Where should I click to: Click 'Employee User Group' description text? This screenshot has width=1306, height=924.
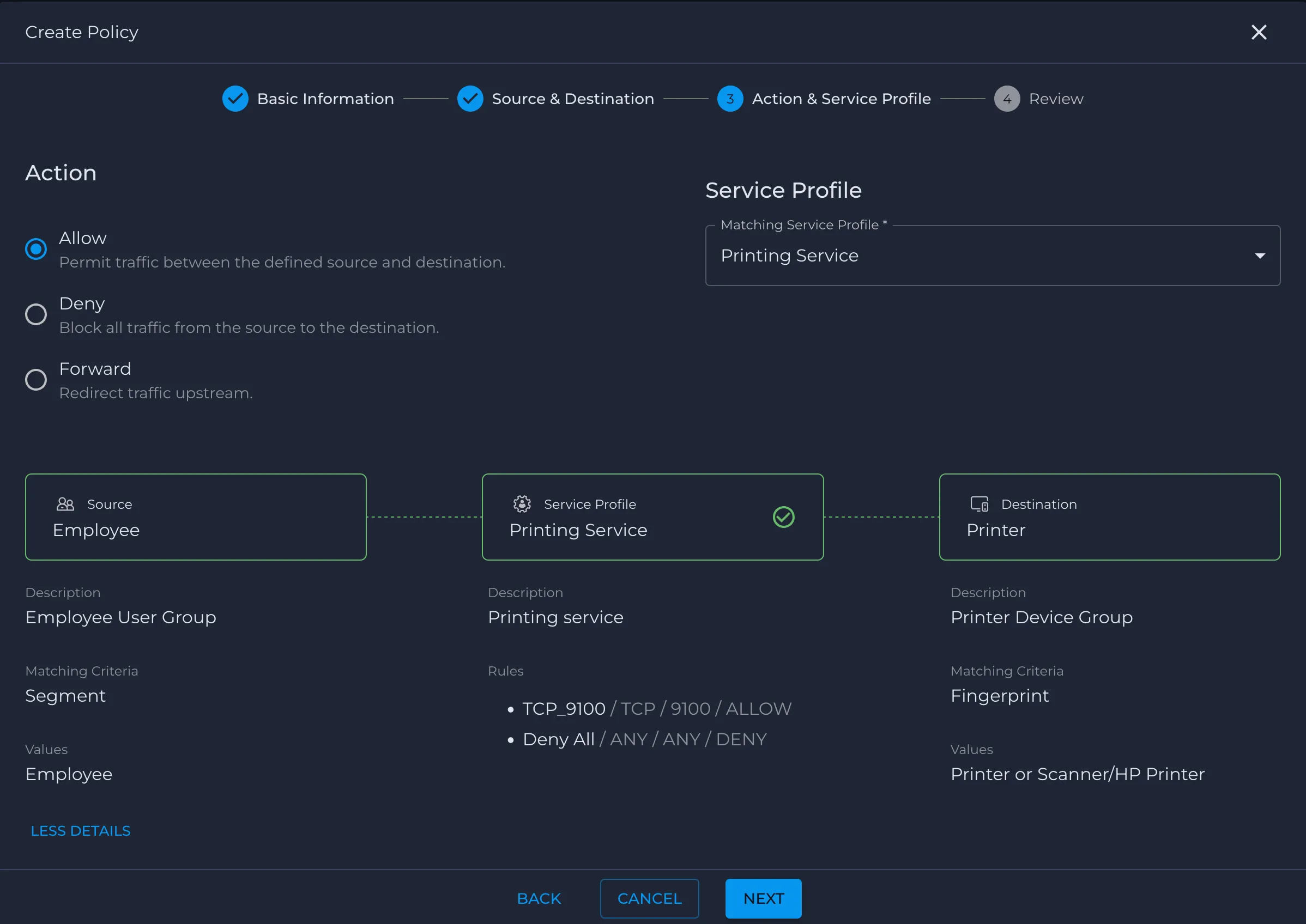click(120, 617)
